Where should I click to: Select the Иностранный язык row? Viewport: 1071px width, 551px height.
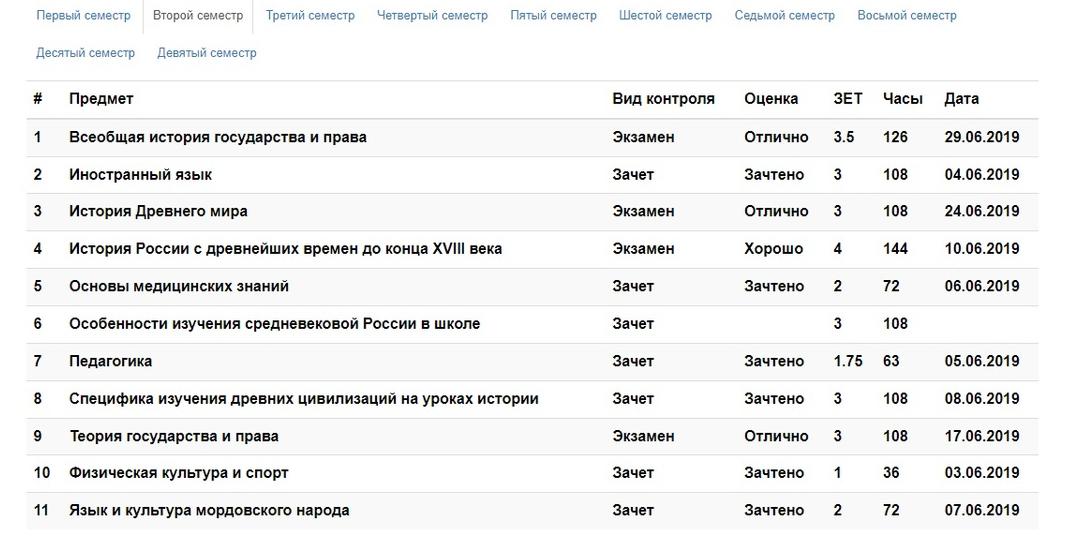532,175
